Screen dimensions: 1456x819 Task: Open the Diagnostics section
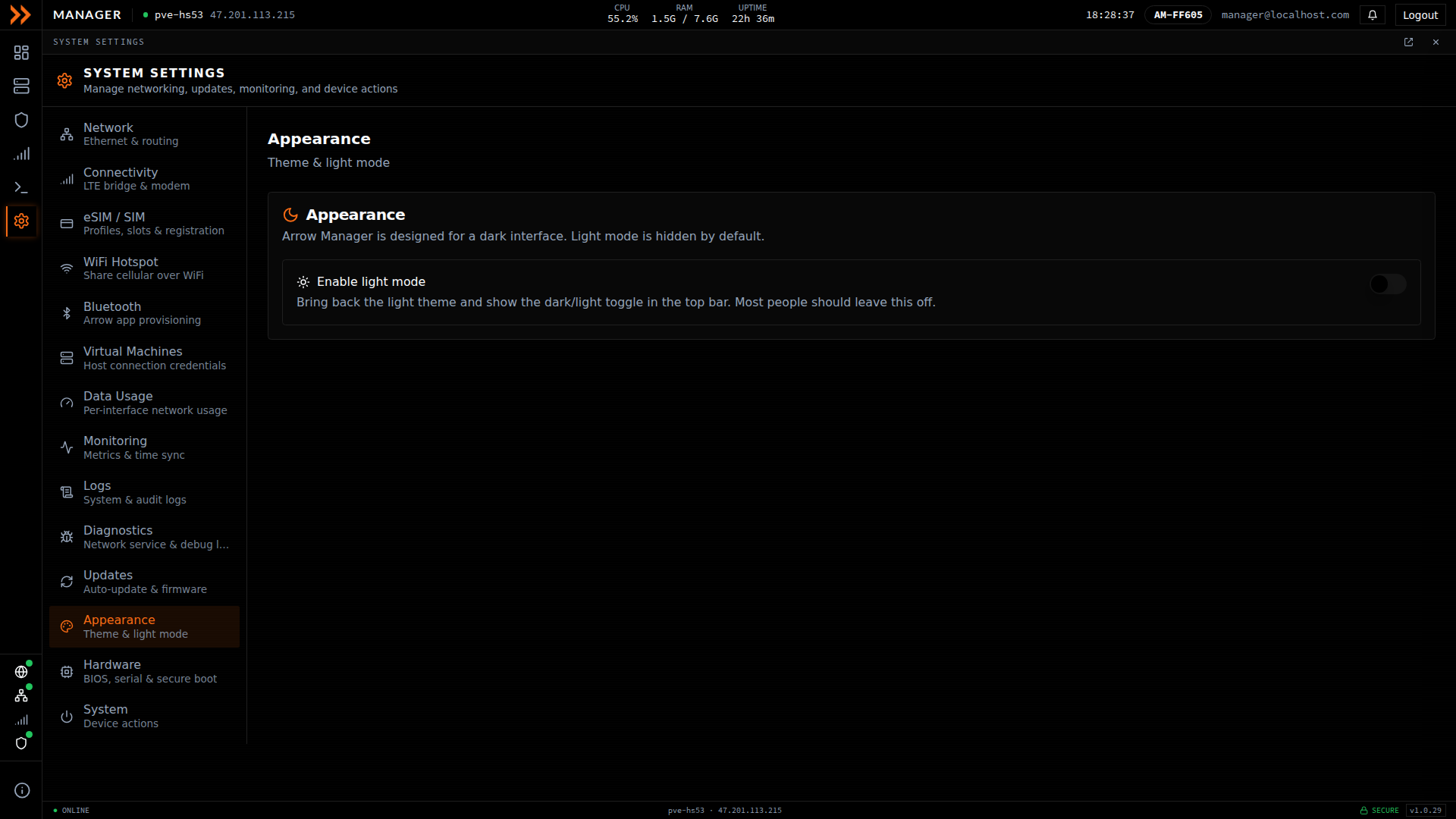(x=144, y=537)
